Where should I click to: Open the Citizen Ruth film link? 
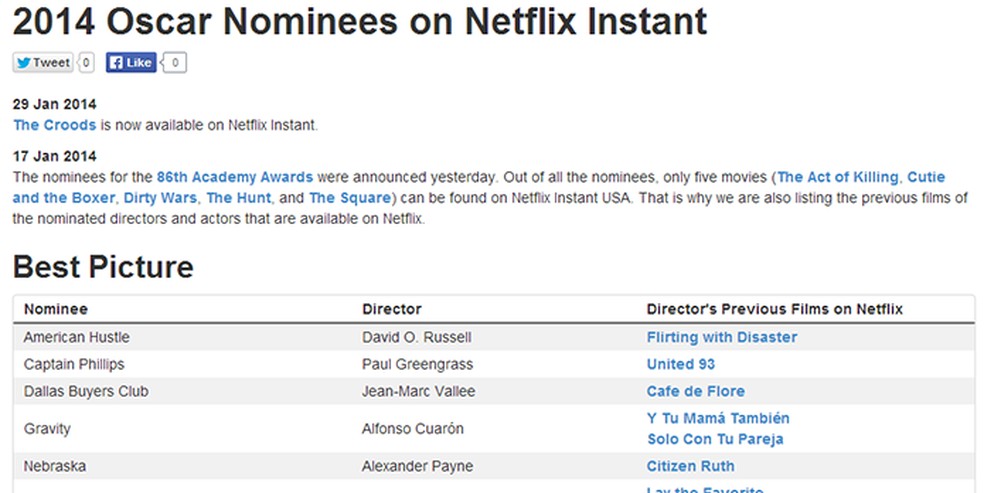(691, 466)
